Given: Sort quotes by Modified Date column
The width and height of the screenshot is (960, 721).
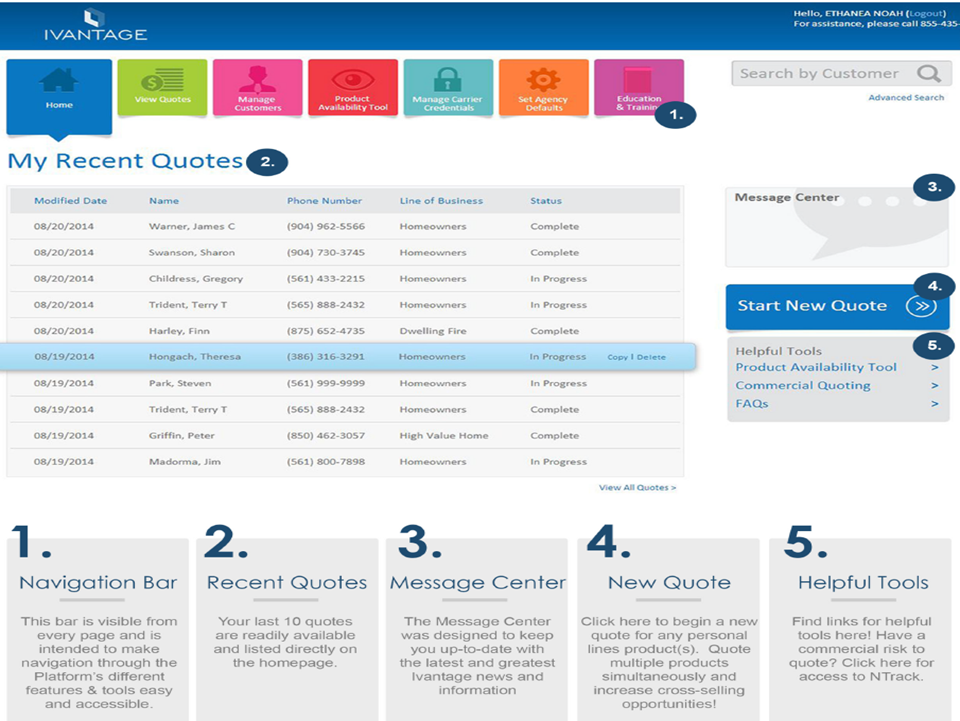Looking at the screenshot, I should pyautogui.click(x=70, y=201).
